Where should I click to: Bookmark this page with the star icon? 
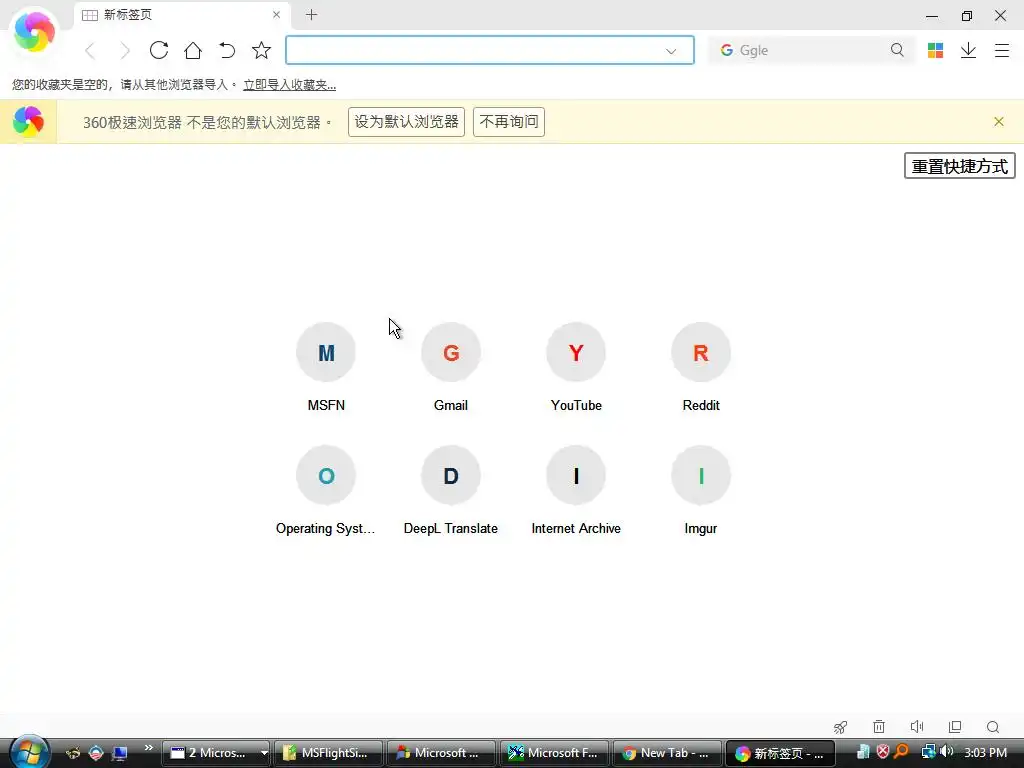tap(261, 50)
